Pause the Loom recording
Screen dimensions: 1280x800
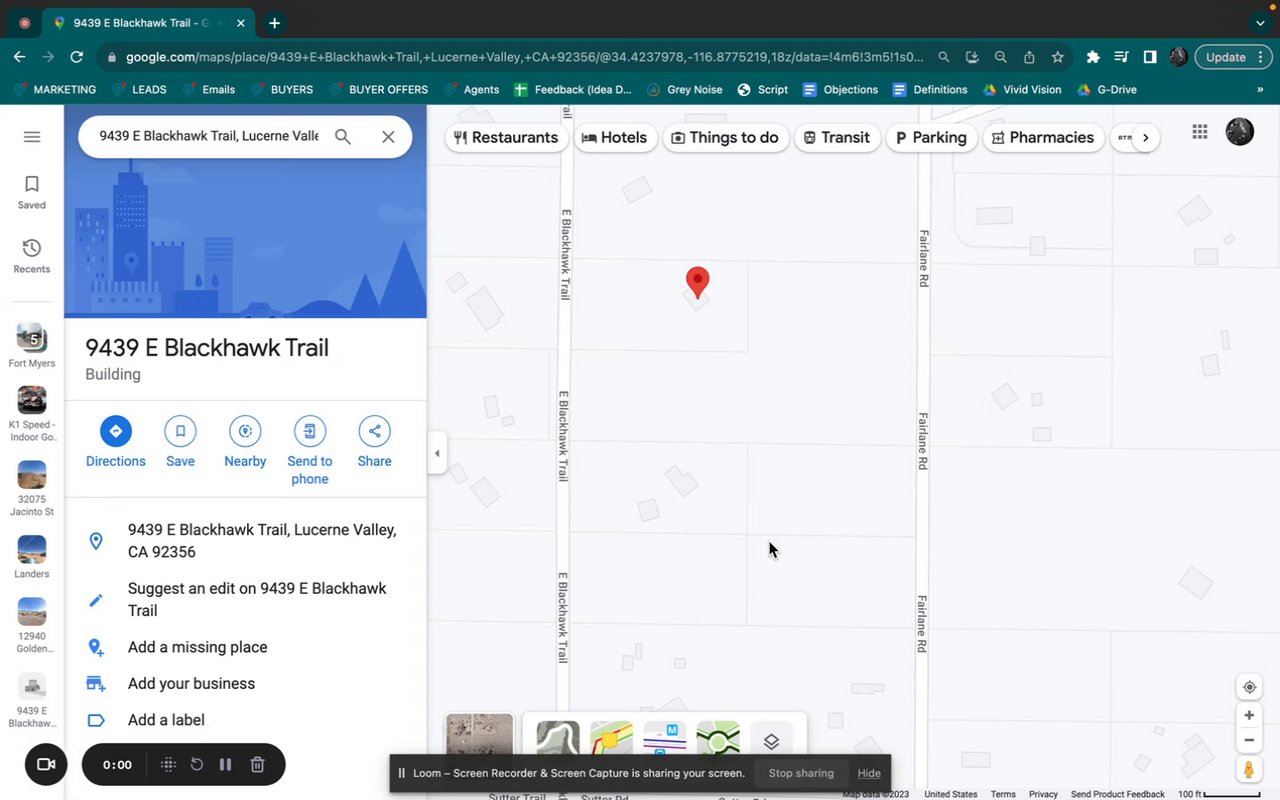[x=226, y=764]
